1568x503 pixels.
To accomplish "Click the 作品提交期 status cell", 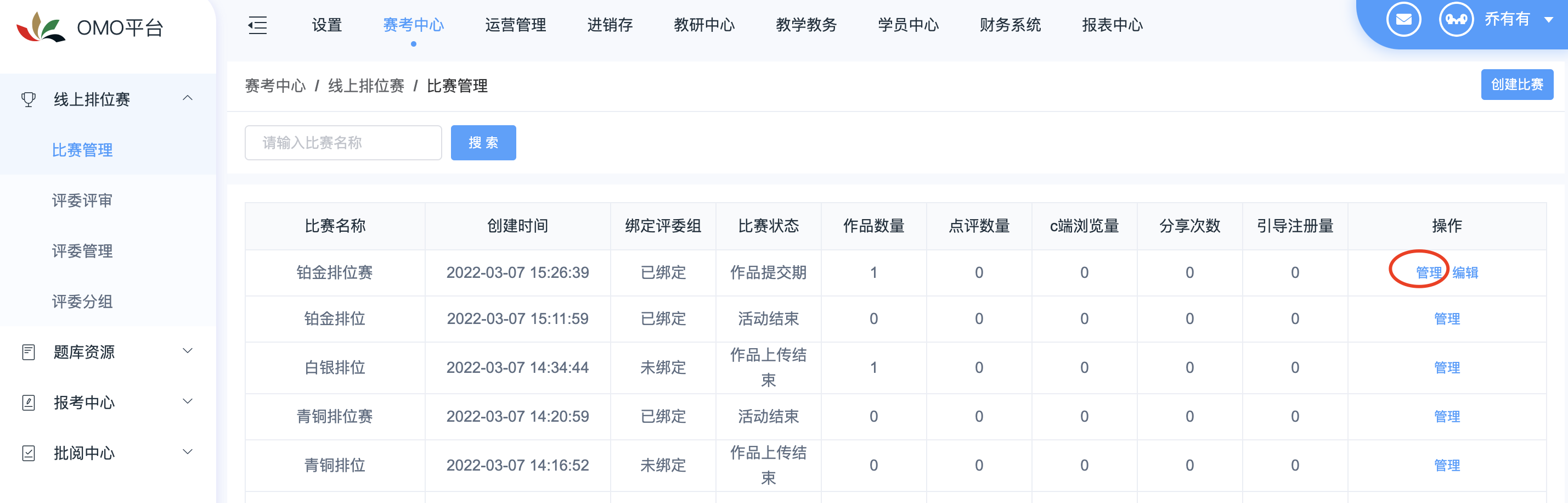I will point(768,272).
